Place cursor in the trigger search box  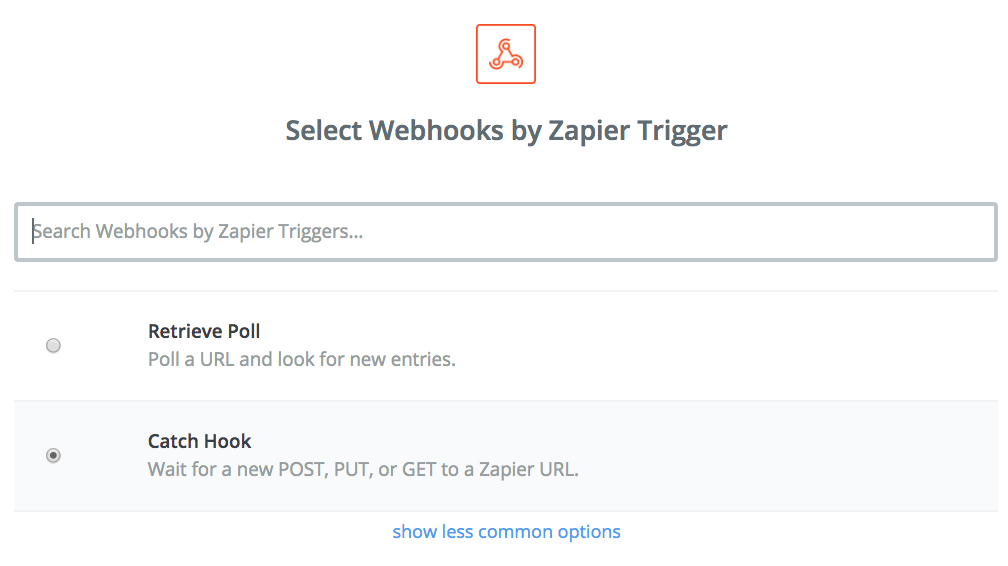pyautogui.click(x=505, y=232)
